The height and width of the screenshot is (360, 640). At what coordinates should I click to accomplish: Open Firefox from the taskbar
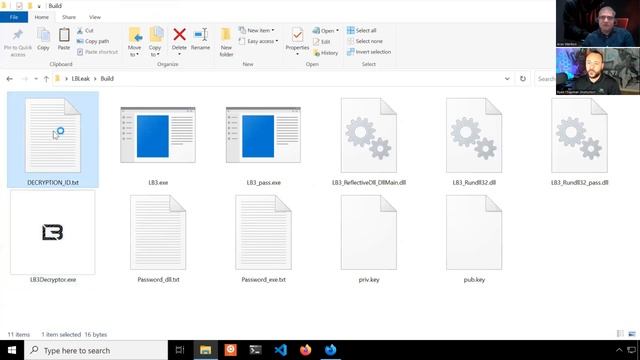click(305, 350)
